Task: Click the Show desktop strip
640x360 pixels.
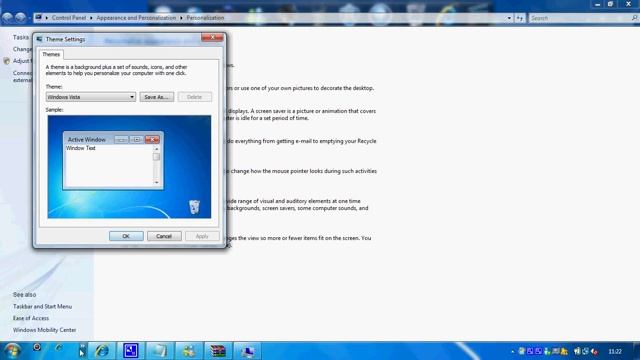Action: [x=636, y=351]
